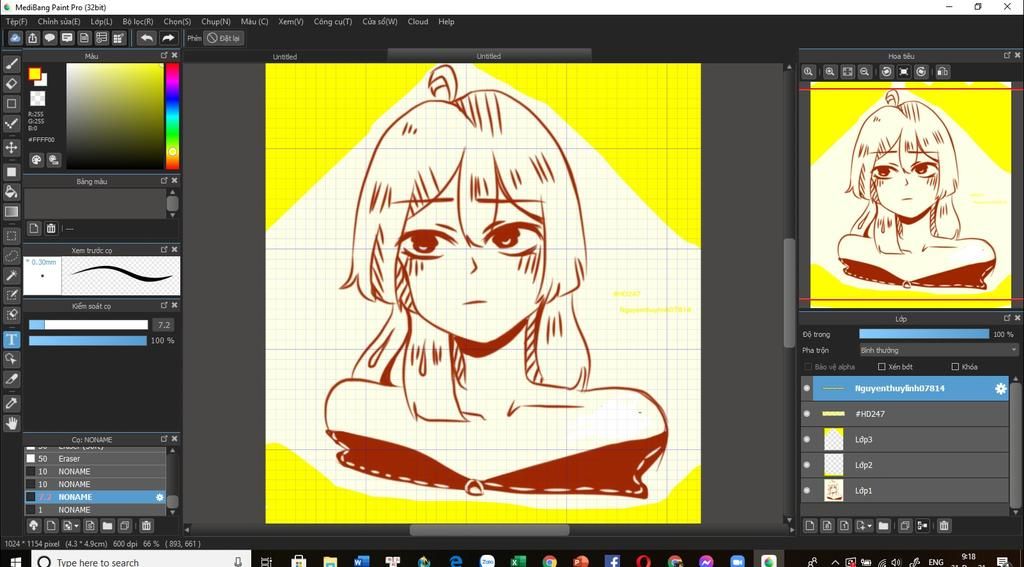The image size is (1024, 567).
Task: Select the Bucket fill tool
Action: click(12, 191)
